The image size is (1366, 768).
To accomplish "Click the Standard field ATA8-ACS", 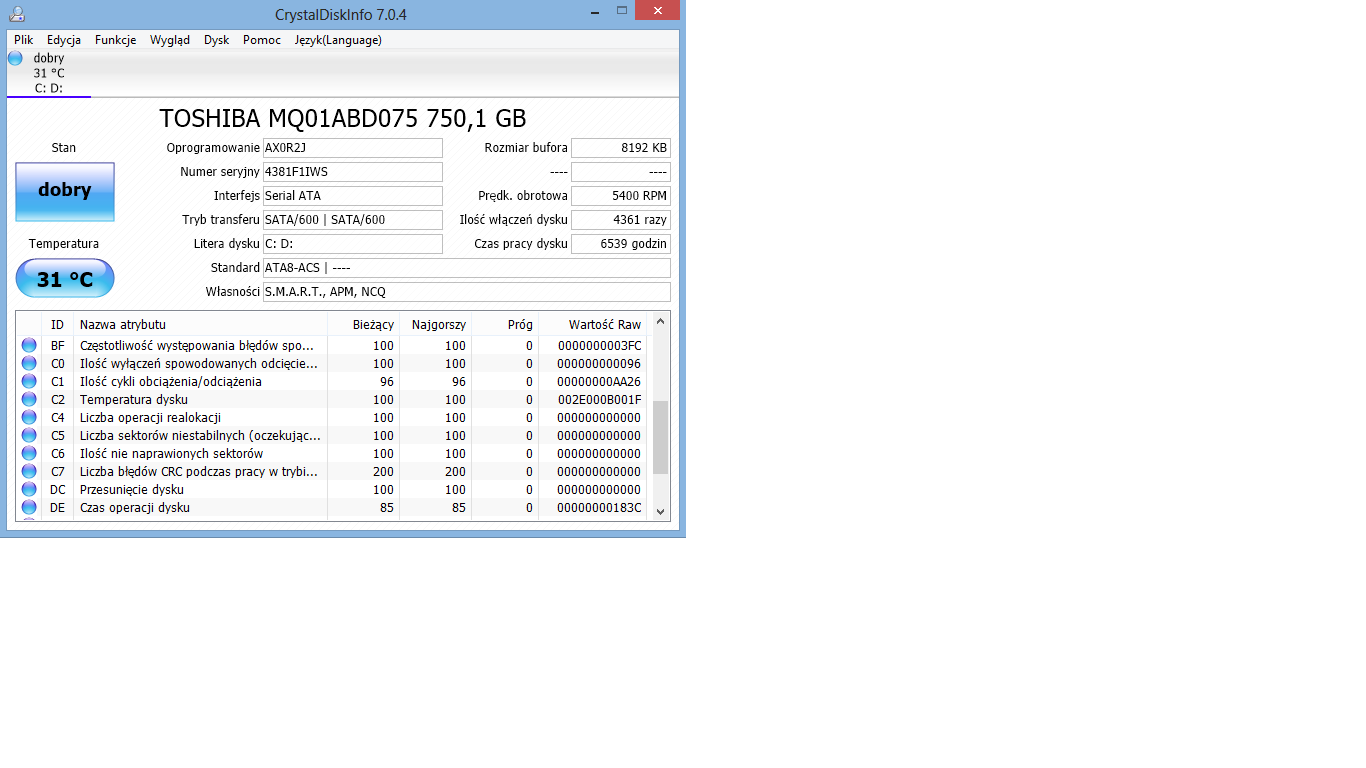I will coord(466,268).
